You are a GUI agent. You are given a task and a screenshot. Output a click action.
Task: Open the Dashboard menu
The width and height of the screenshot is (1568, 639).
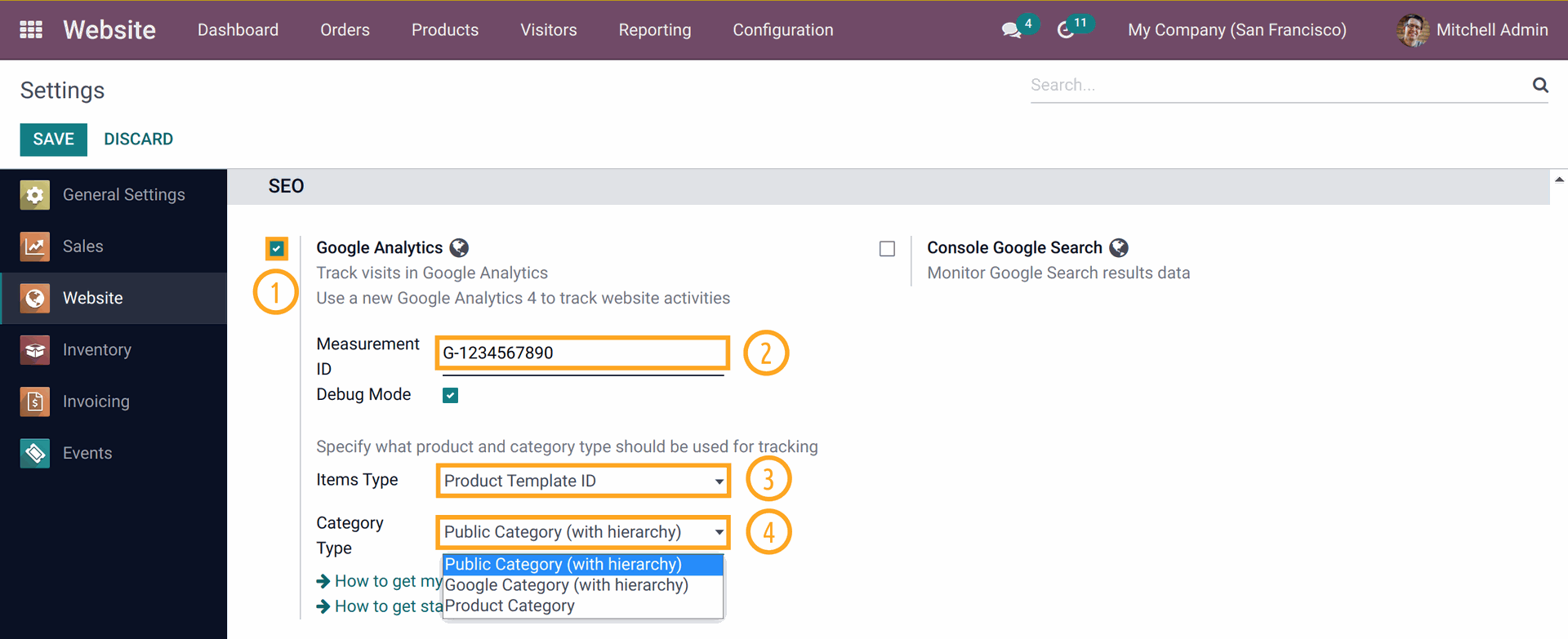(x=238, y=30)
